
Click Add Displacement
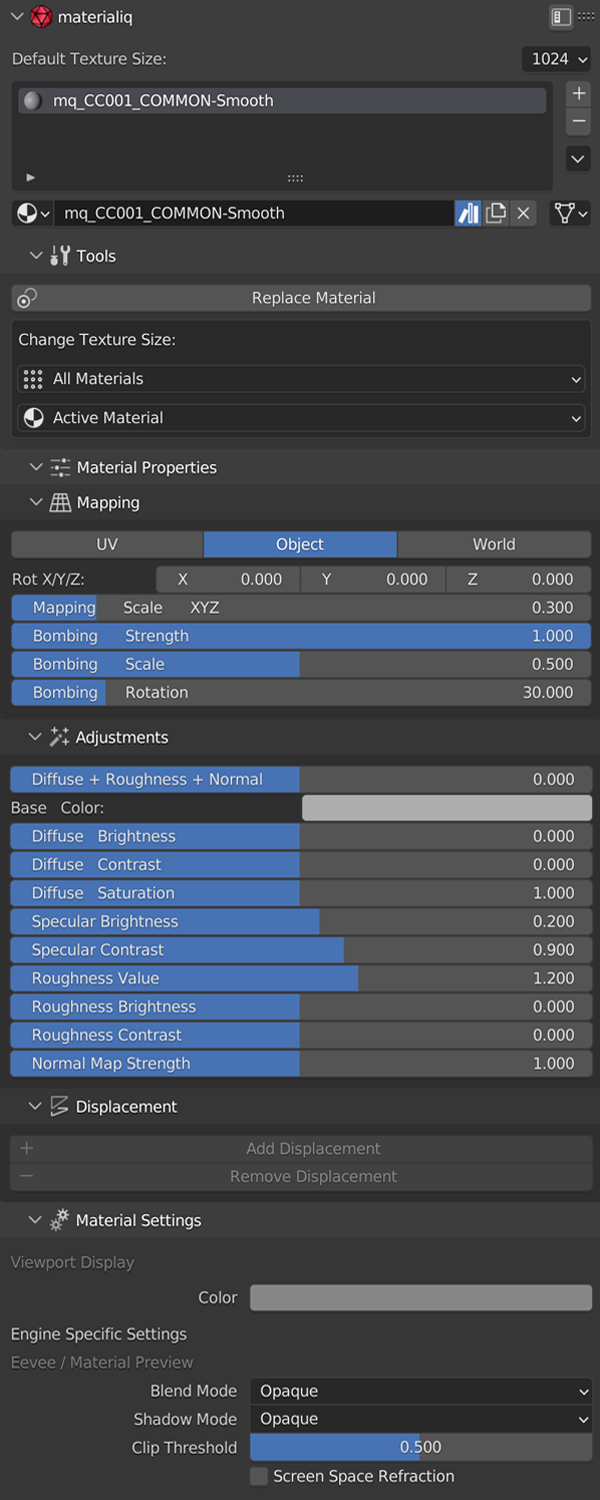point(300,1148)
